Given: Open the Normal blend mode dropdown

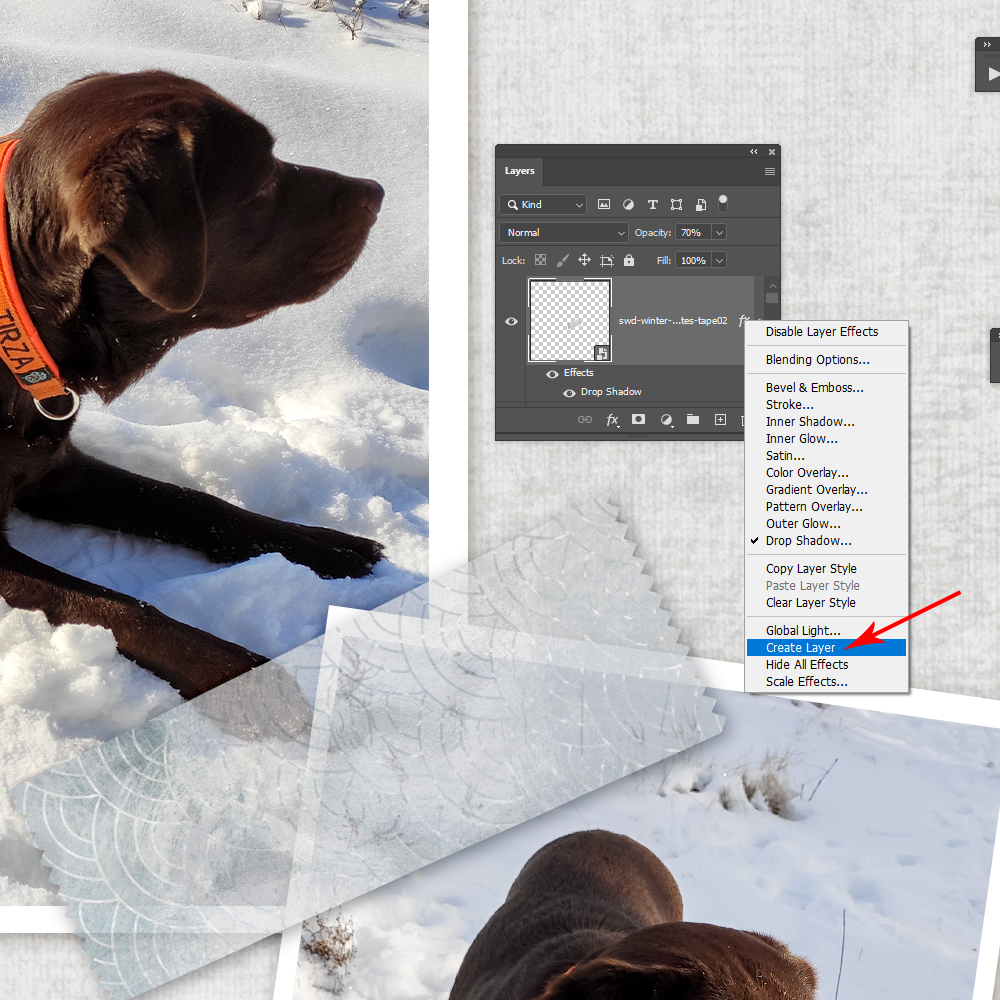Looking at the screenshot, I should tap(564, 232).
